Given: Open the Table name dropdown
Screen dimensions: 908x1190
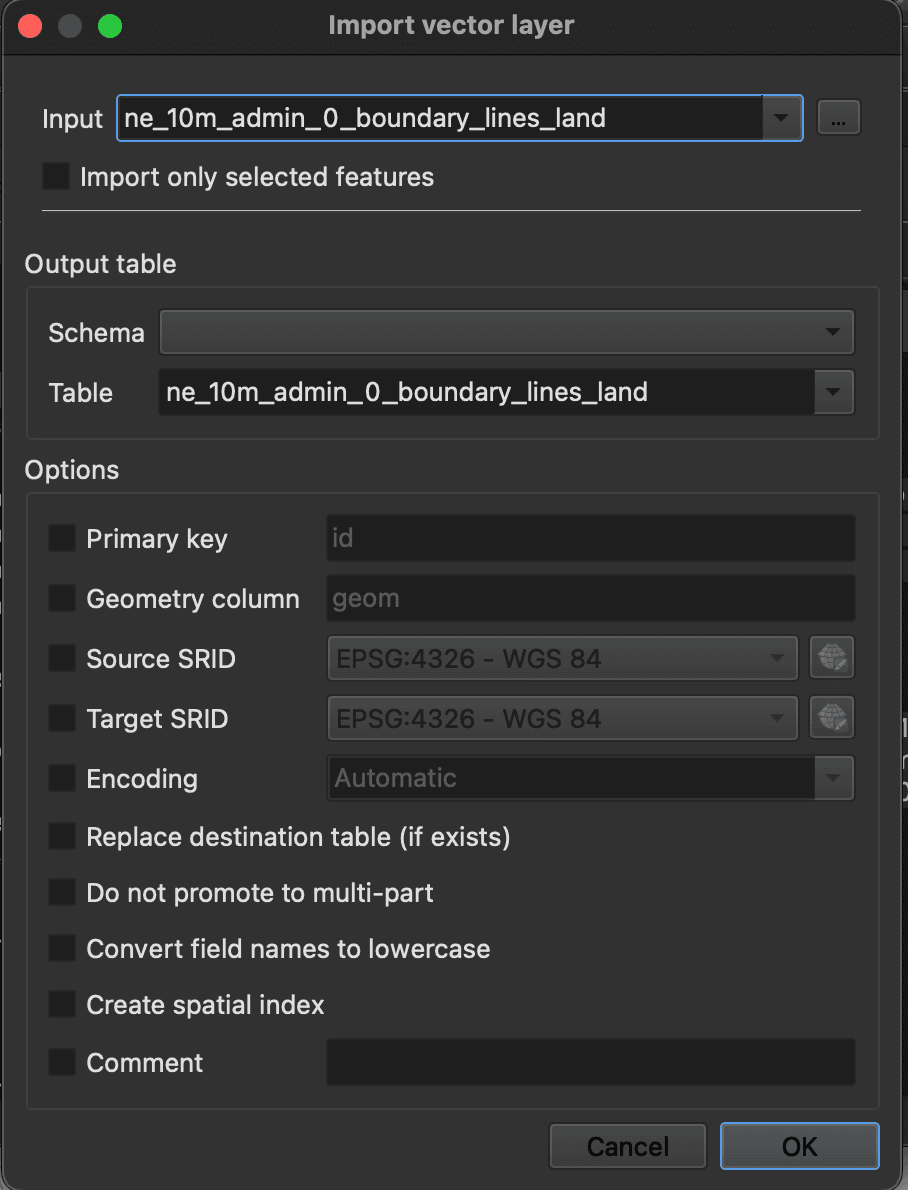Looking at the screenshot, I should (x=833, y=392).
